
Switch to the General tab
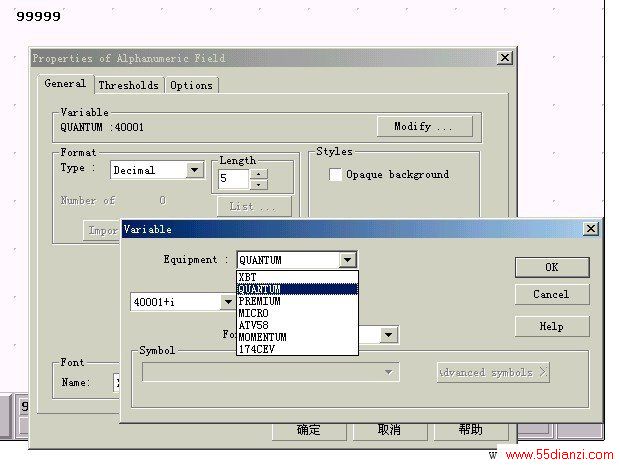click(66, 84)
